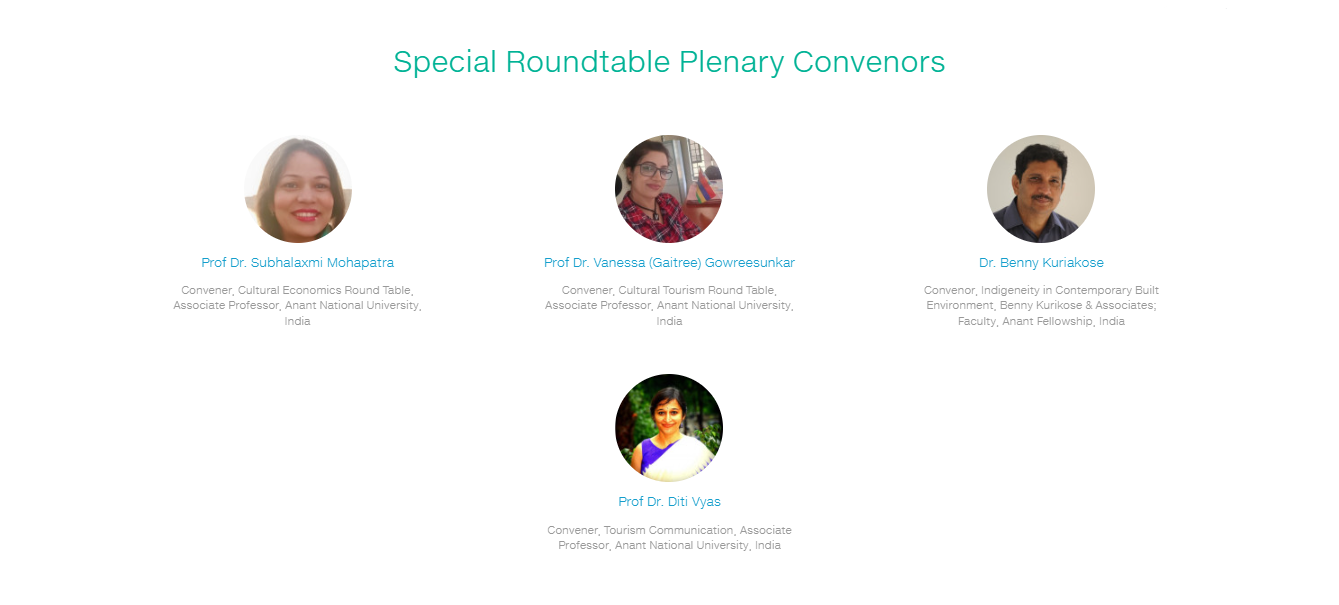Click the name link above Cultural Economics description
The width and height of the screenshot is (1339, 605).
[298, 263]
